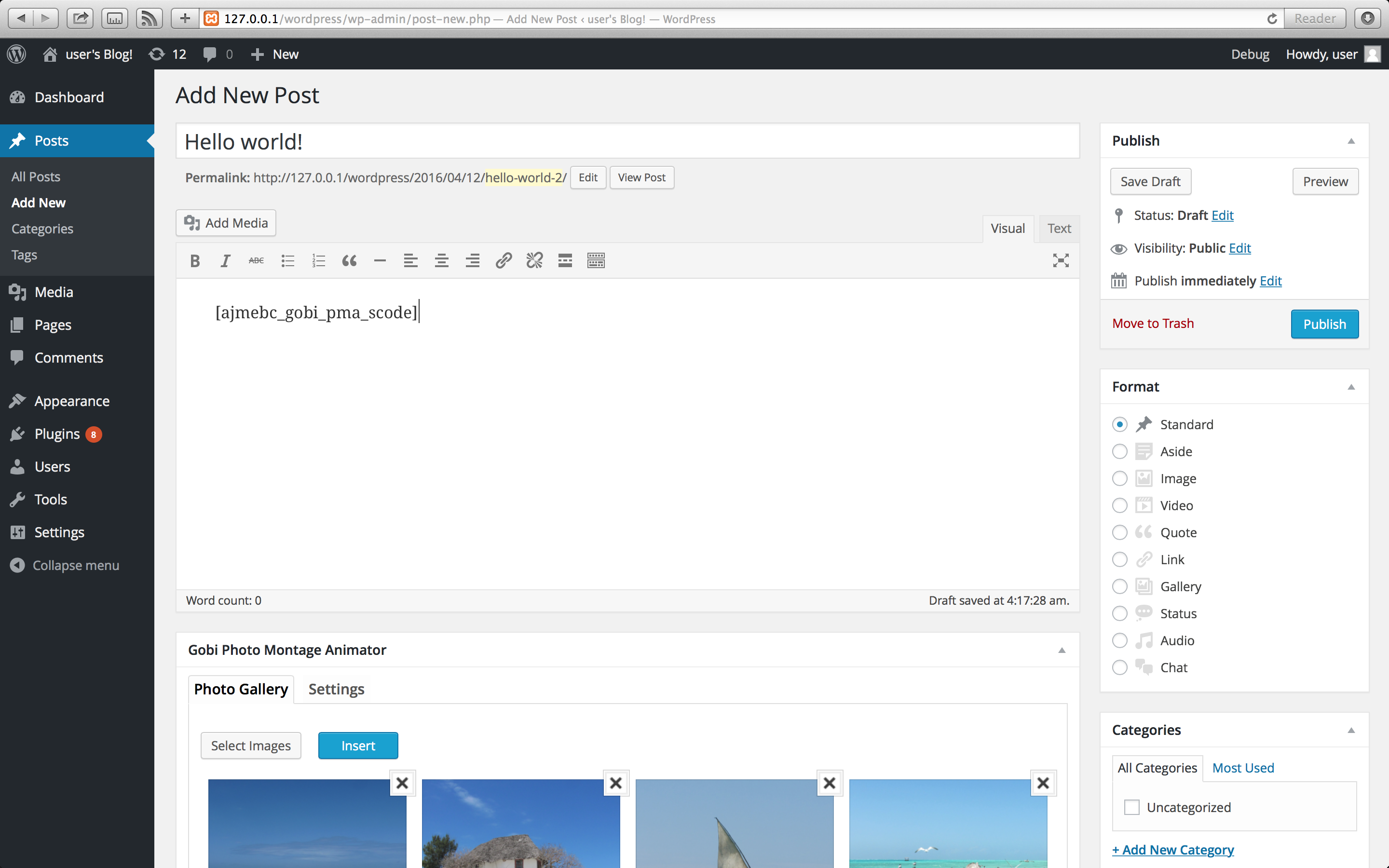Apply italic formatting in the editor
Viewport: 1389px width, 868px height.
pos(226,261)
